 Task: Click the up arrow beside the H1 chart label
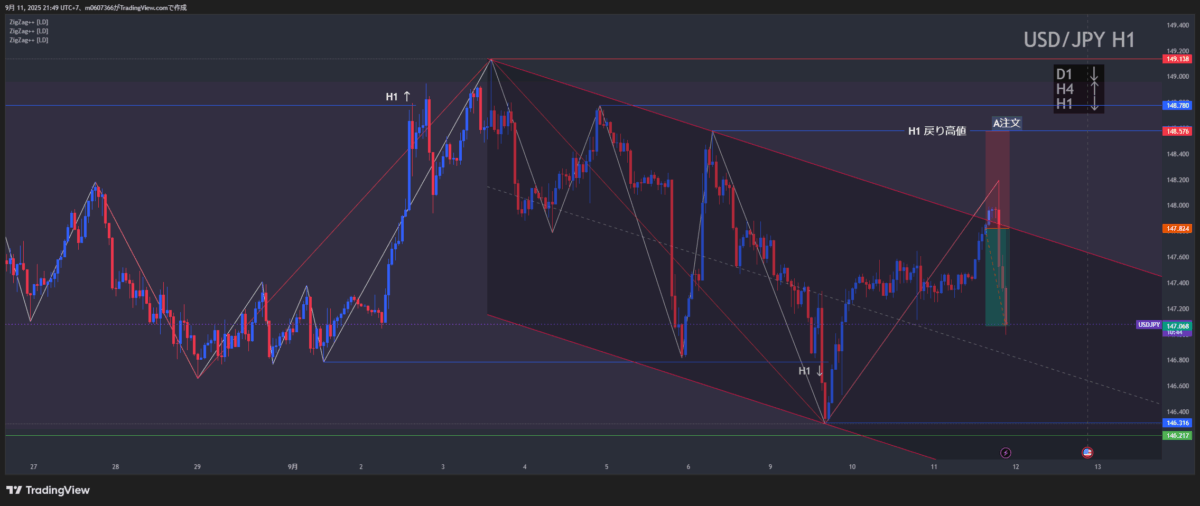pyautogui.click(x=407, y=97)
